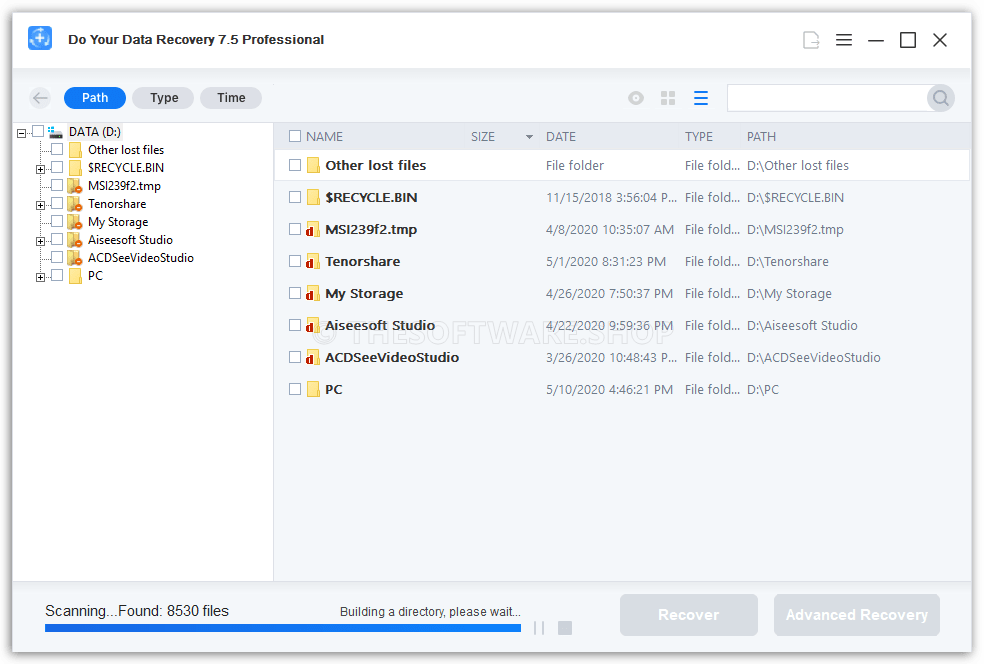Screen dimensions: 984x664
Task: Click the ACDSeeVideoStudio folder icon in the file list
Action: pyautogui.click(x=313, y=357)
